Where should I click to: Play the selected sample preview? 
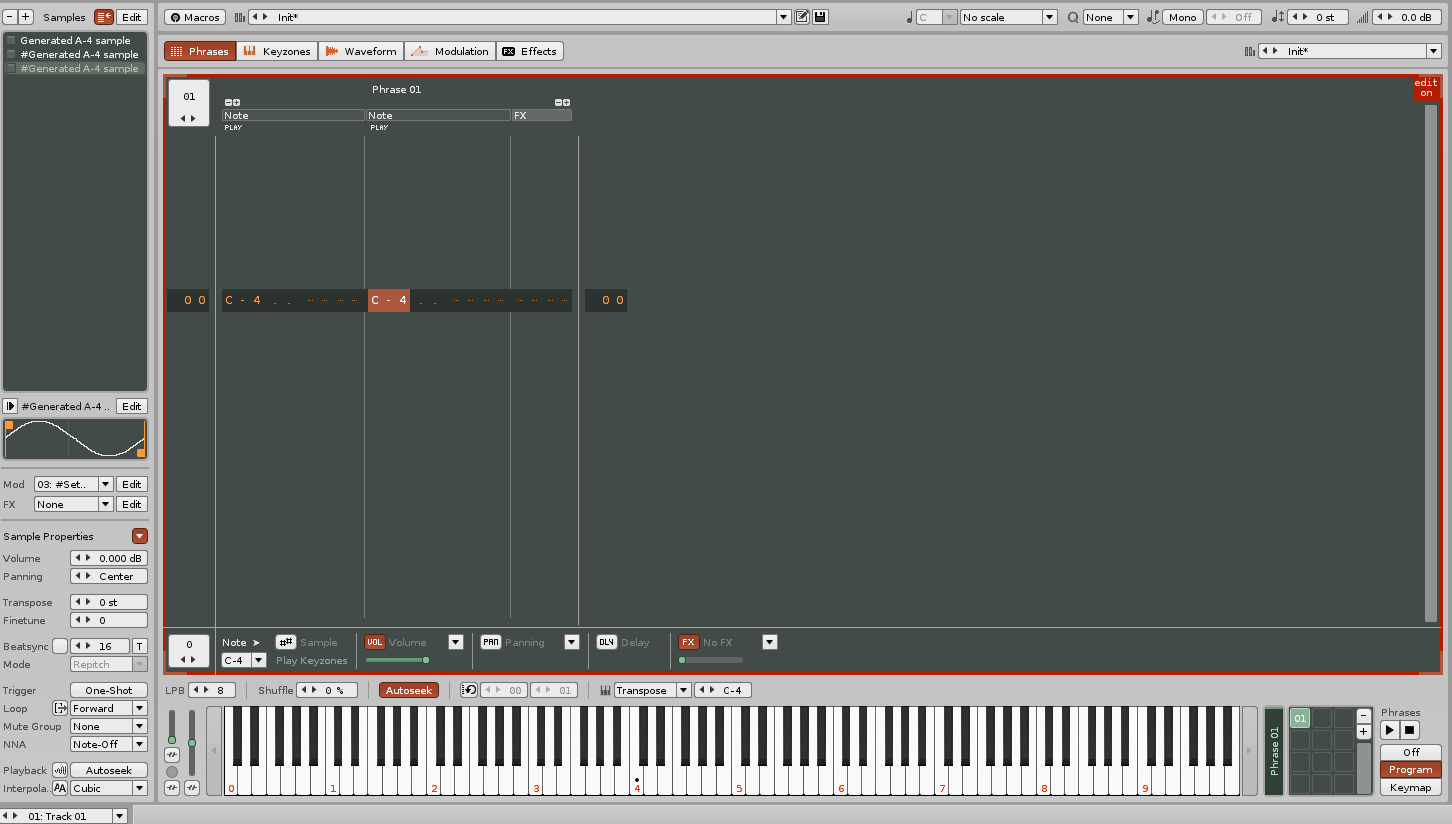[x=10, y=406]
